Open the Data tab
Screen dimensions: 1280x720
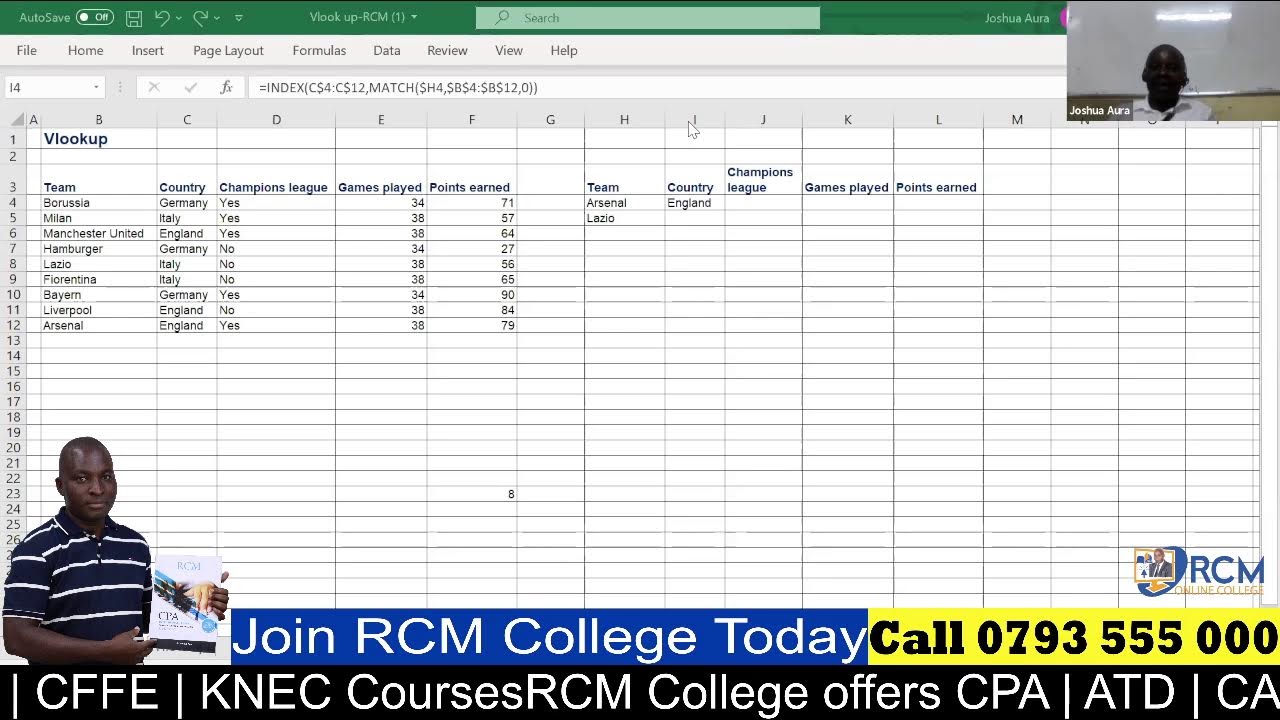pos(387,50)
